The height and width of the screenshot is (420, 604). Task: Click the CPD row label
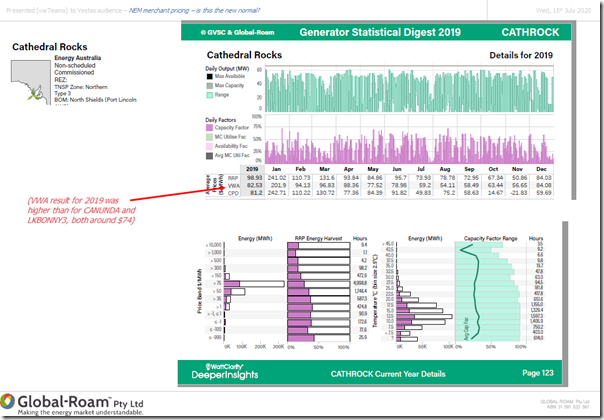coord(233,193)
